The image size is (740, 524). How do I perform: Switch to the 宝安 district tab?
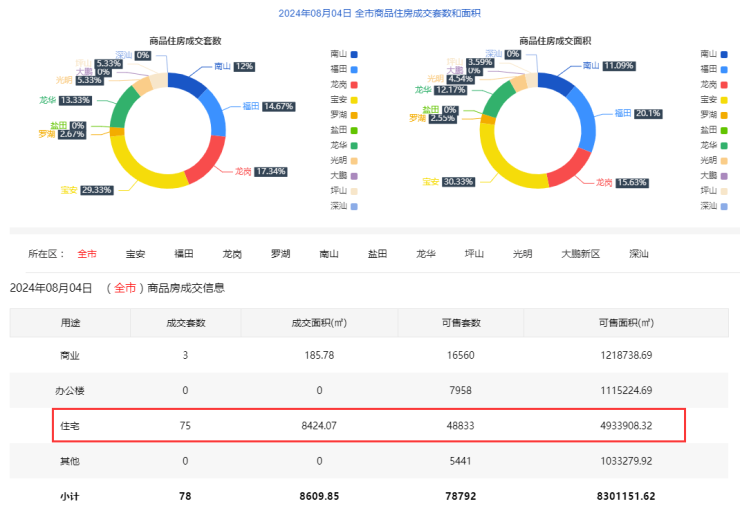coord(135,254)
